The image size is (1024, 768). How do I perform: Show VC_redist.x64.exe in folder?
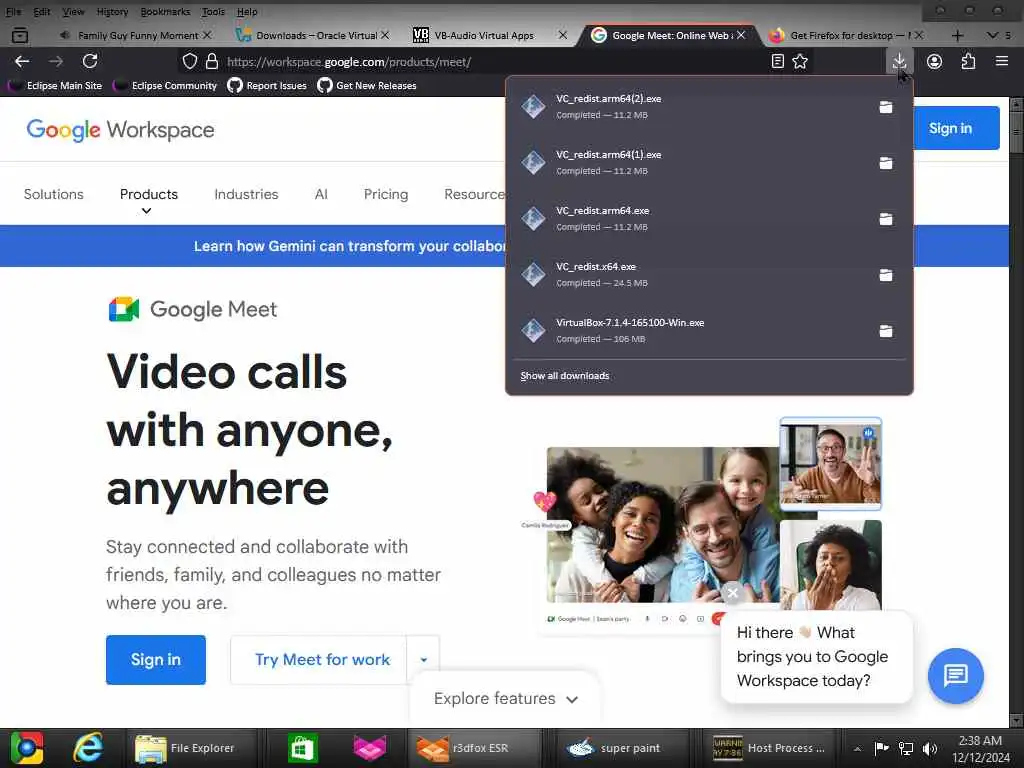(886, 276)
